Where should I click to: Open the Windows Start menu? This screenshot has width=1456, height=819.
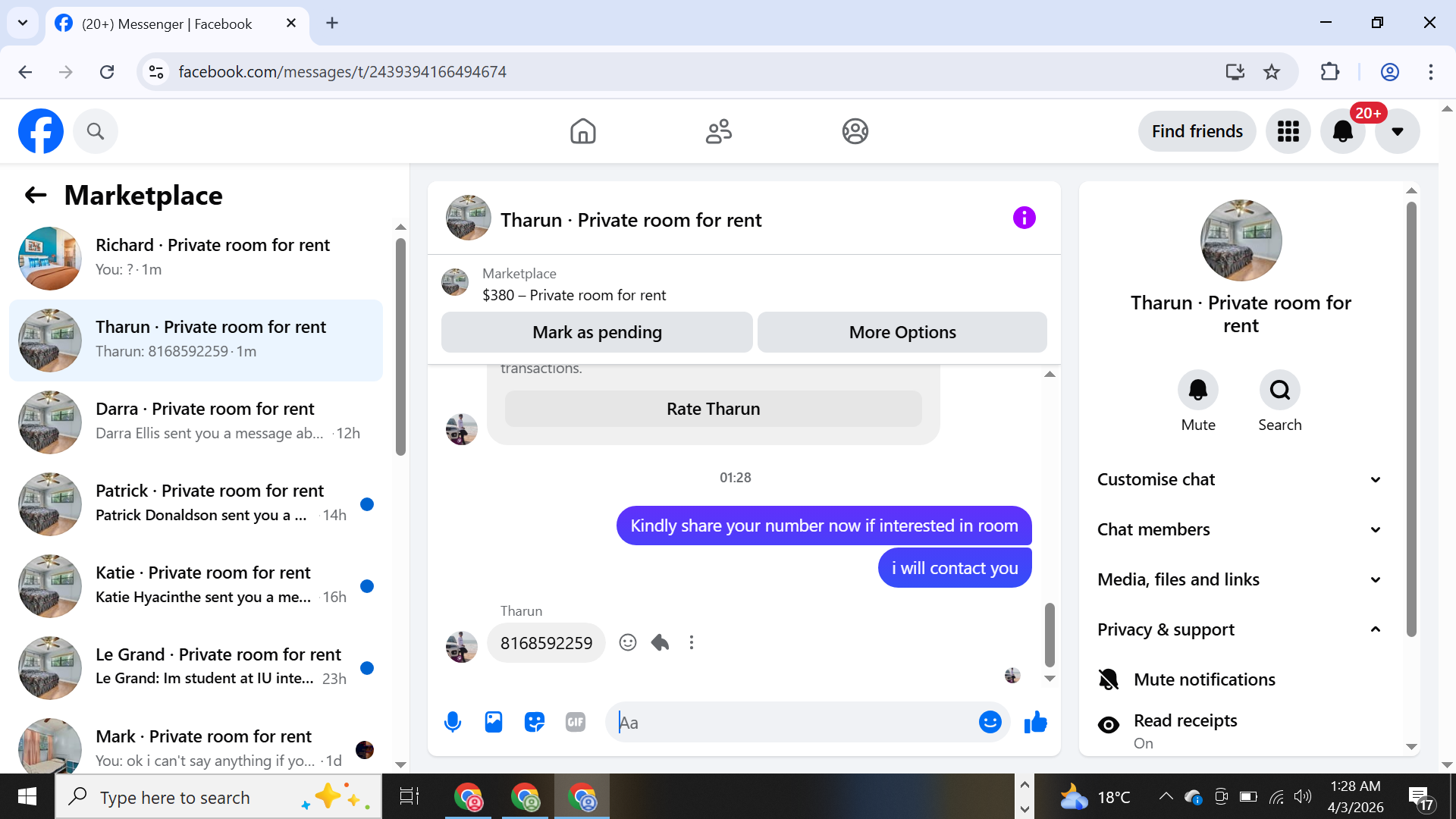coord(27,796)
